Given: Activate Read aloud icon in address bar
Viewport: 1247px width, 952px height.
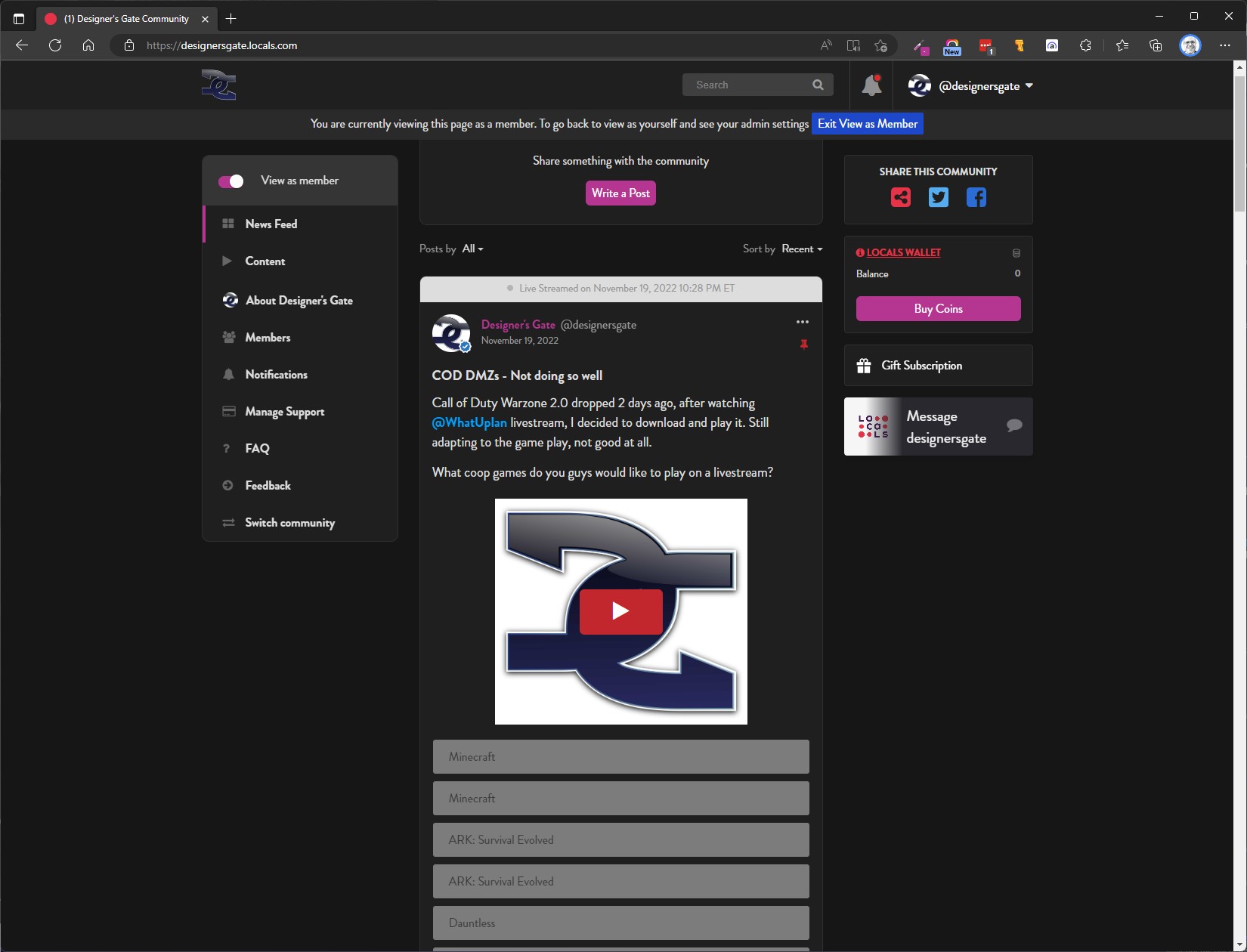Looking at the screenshot, I should (826, 45).
